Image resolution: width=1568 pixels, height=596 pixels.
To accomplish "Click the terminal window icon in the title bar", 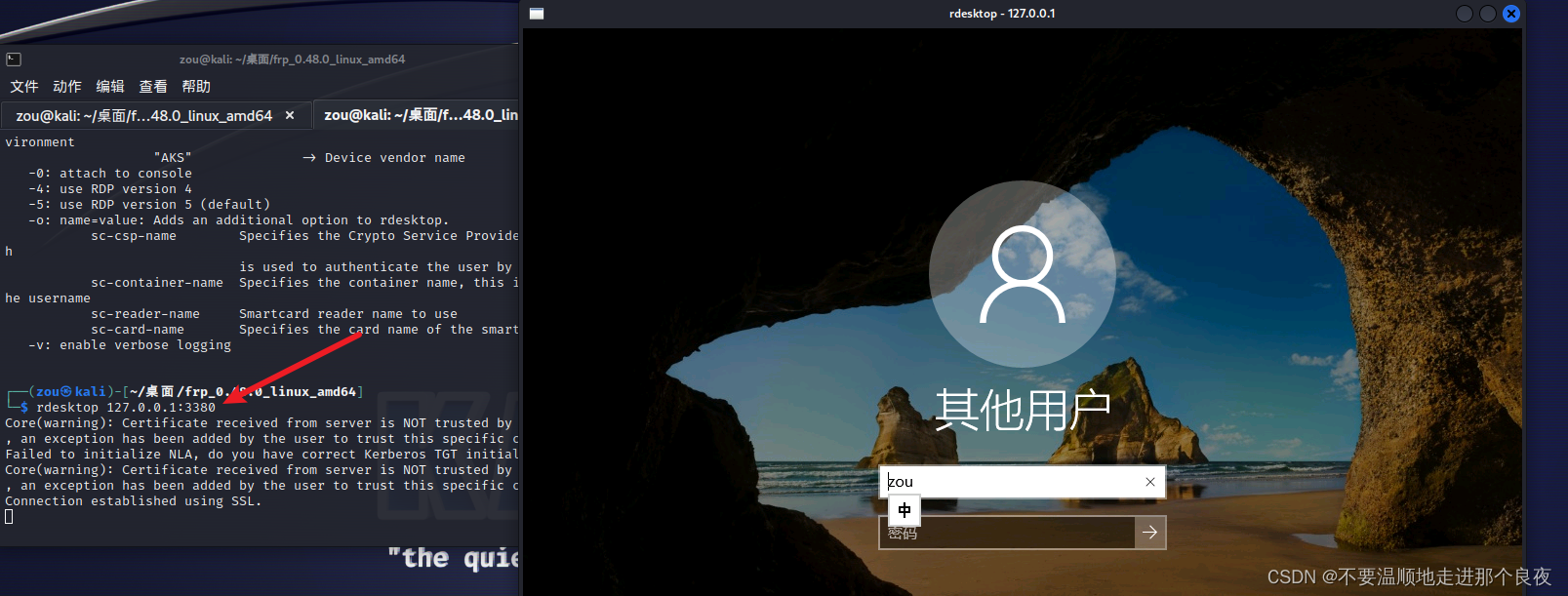I will click(x=14, y=60).
